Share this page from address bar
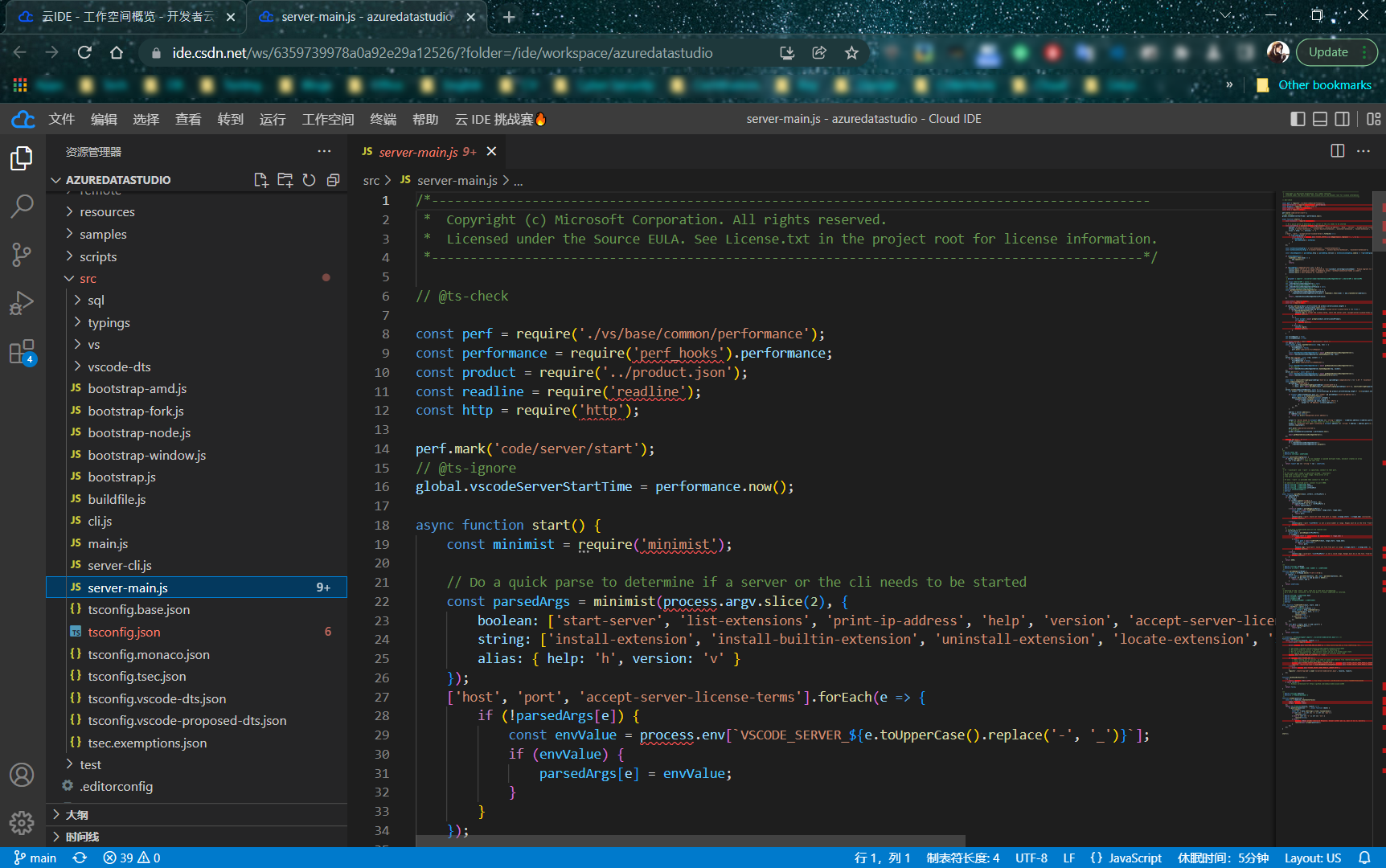Image resolution: width=1386 pixels, height=868 pixels. tap(819, 52)
